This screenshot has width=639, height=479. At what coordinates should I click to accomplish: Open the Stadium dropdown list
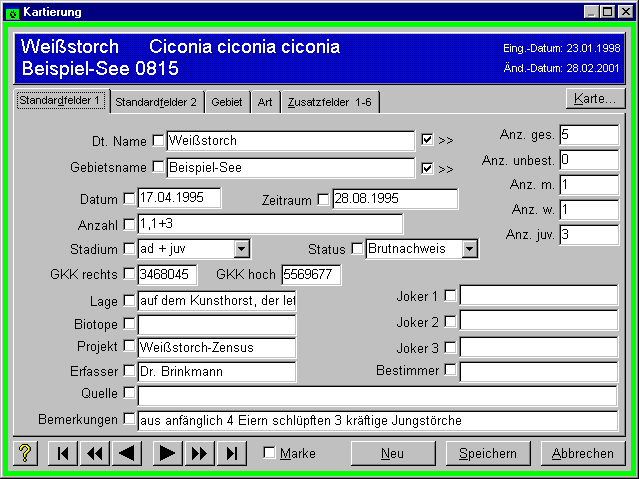coord(241,248)
